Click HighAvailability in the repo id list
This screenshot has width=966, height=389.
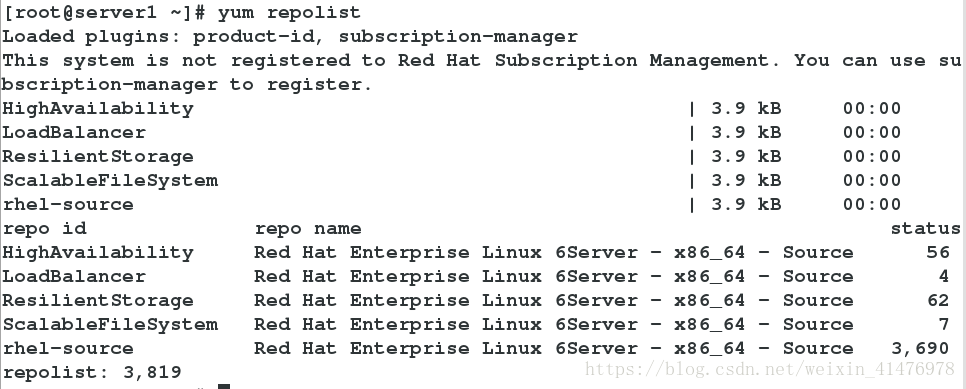[x=98, y=253]
